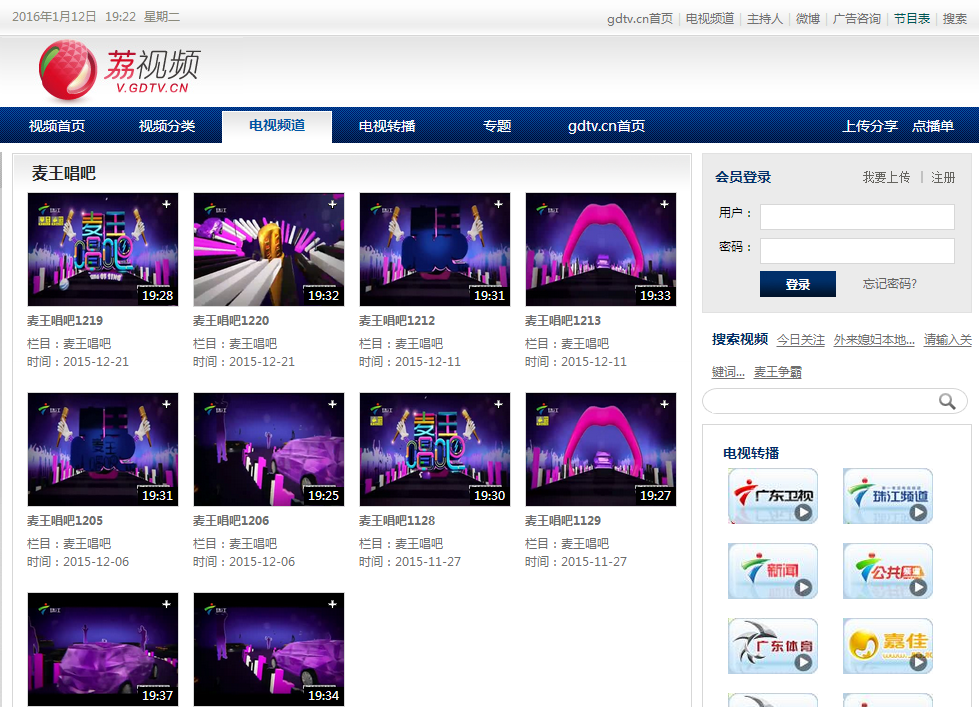Open the 麦王唱吧1213 title text
The image size is (979, 707).
[563, 321]
